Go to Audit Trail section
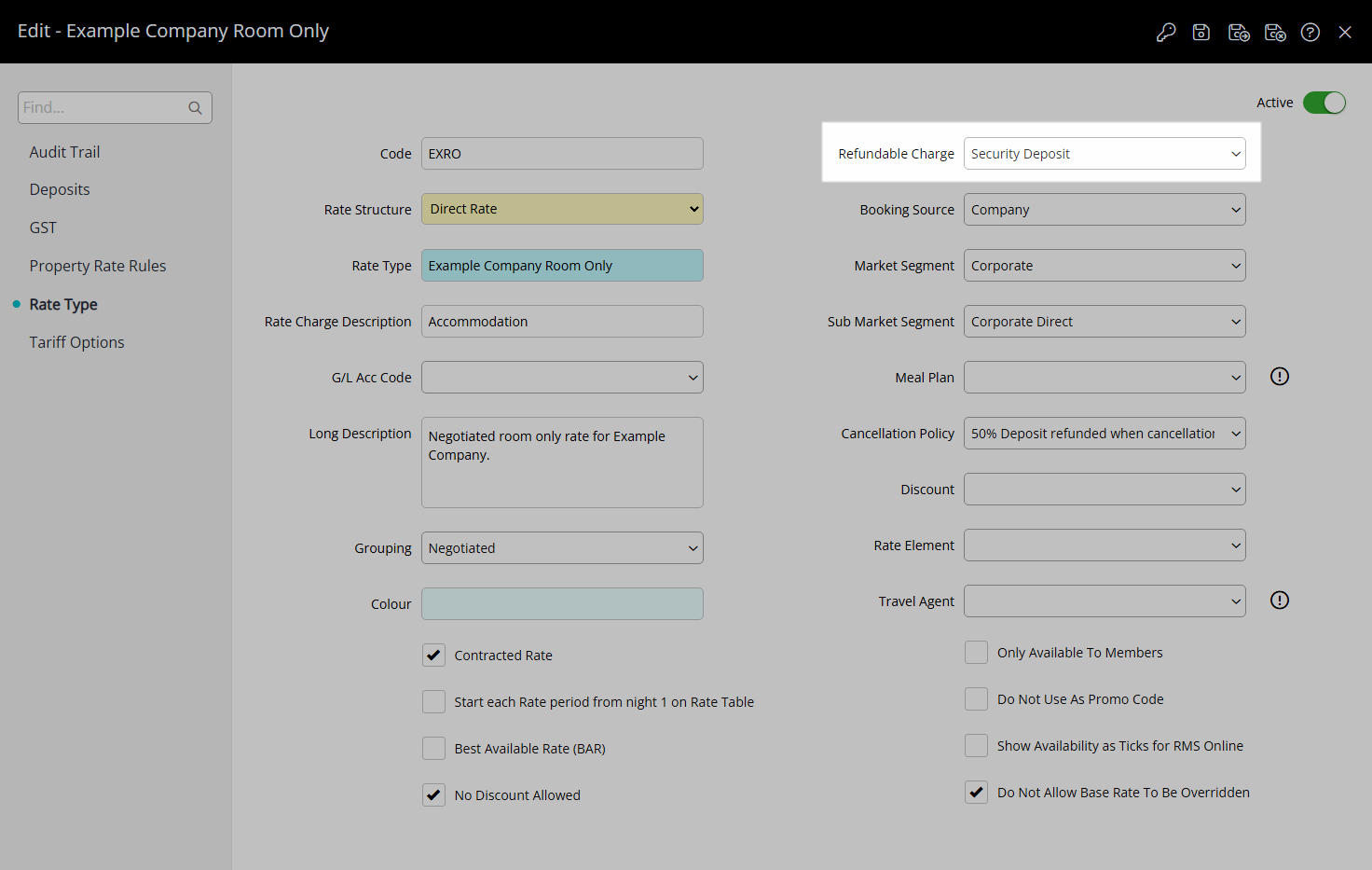Viewport: 1372px width, 870px height. tap(64, 152)
